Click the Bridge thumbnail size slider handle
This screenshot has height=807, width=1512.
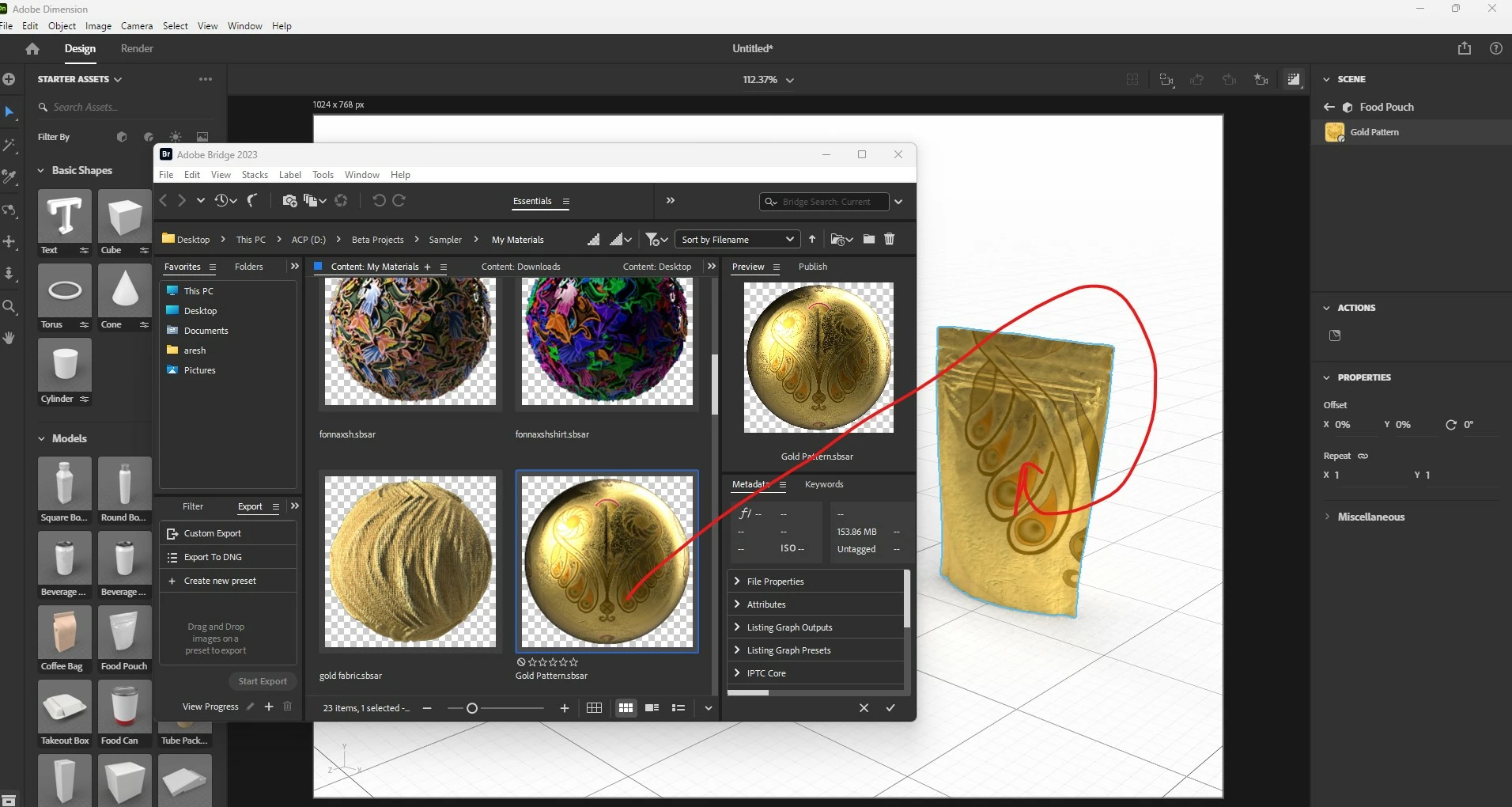click(472, 708)
